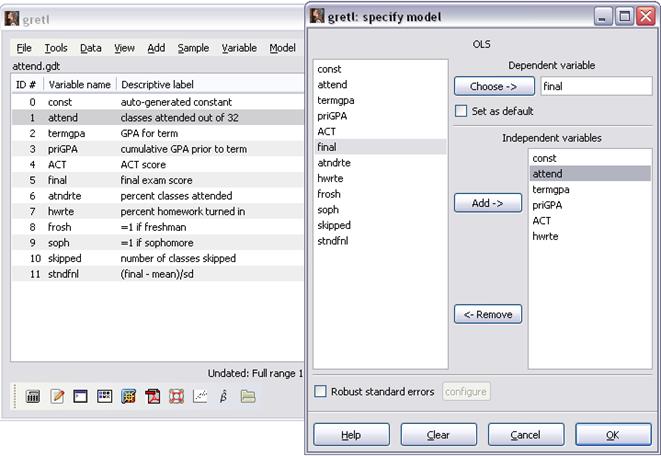Confirm the model with OK
The image size is (661, 456).
(612, 435)
